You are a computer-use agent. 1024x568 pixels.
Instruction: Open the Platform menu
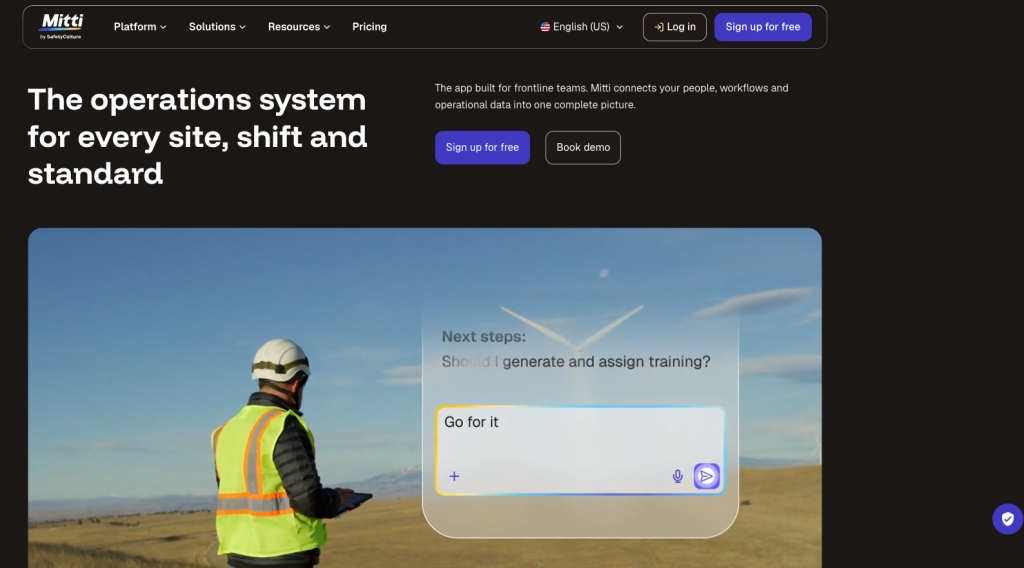click(140, 27)
